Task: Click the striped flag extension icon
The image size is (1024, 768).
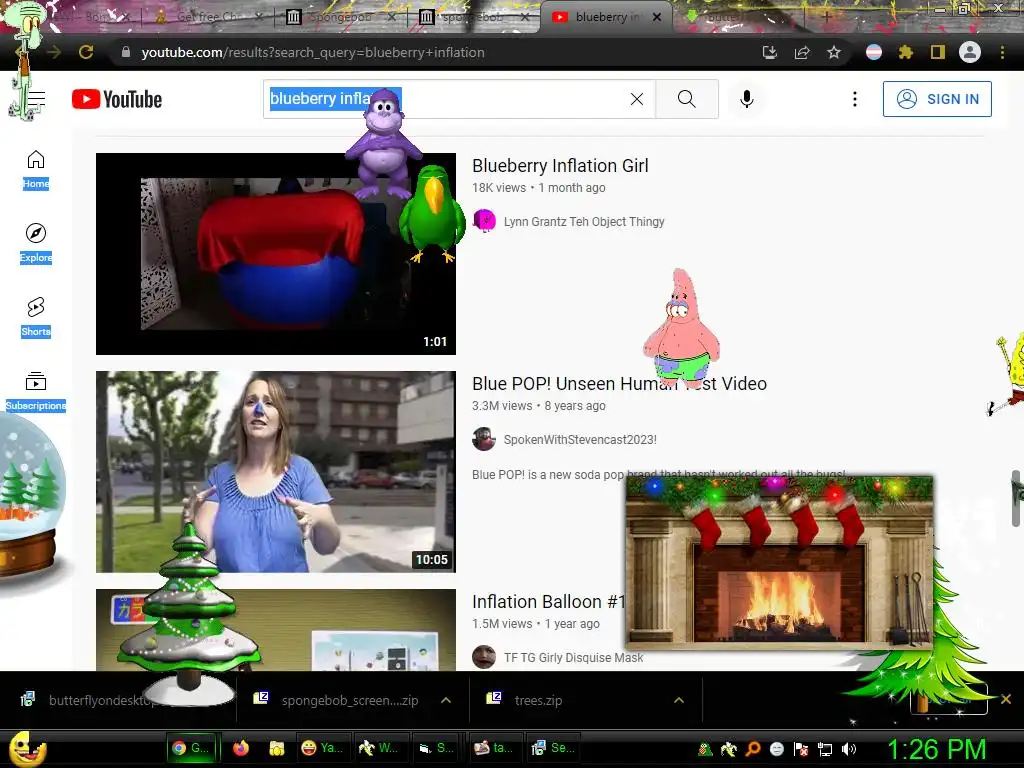Action: tap(874, 52)
